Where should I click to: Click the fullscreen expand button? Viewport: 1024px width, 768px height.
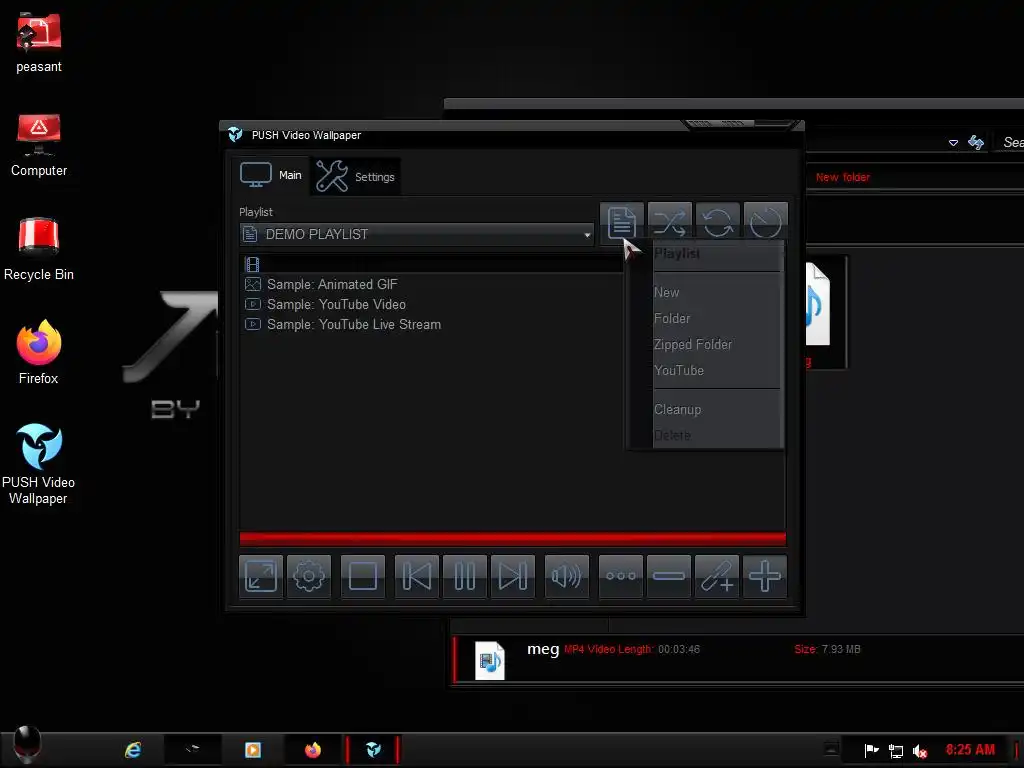pyautogui.click(x=261, y=577)
